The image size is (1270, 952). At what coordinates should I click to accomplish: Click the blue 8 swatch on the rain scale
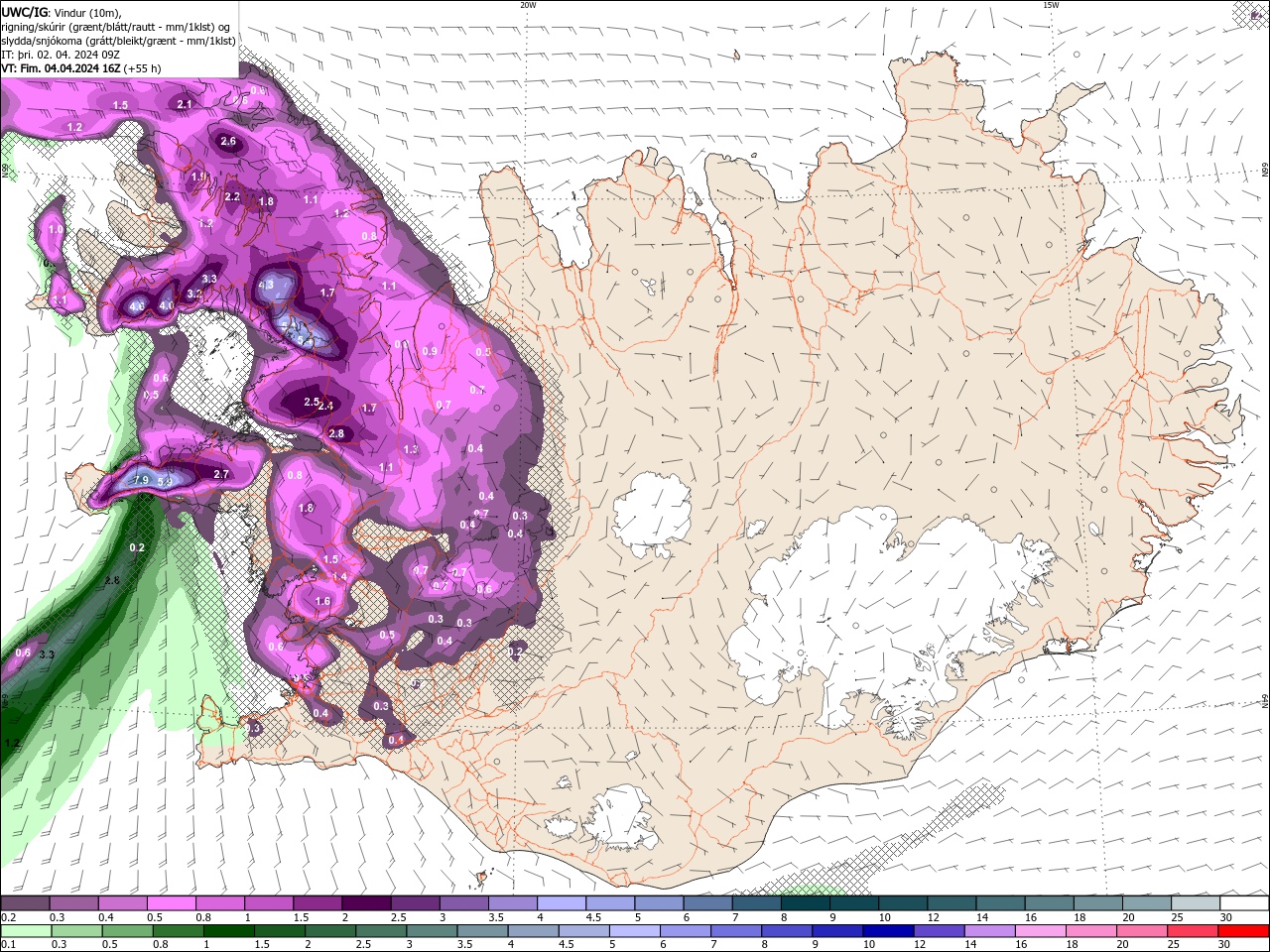pyautogui.click(x=787, y=931)
